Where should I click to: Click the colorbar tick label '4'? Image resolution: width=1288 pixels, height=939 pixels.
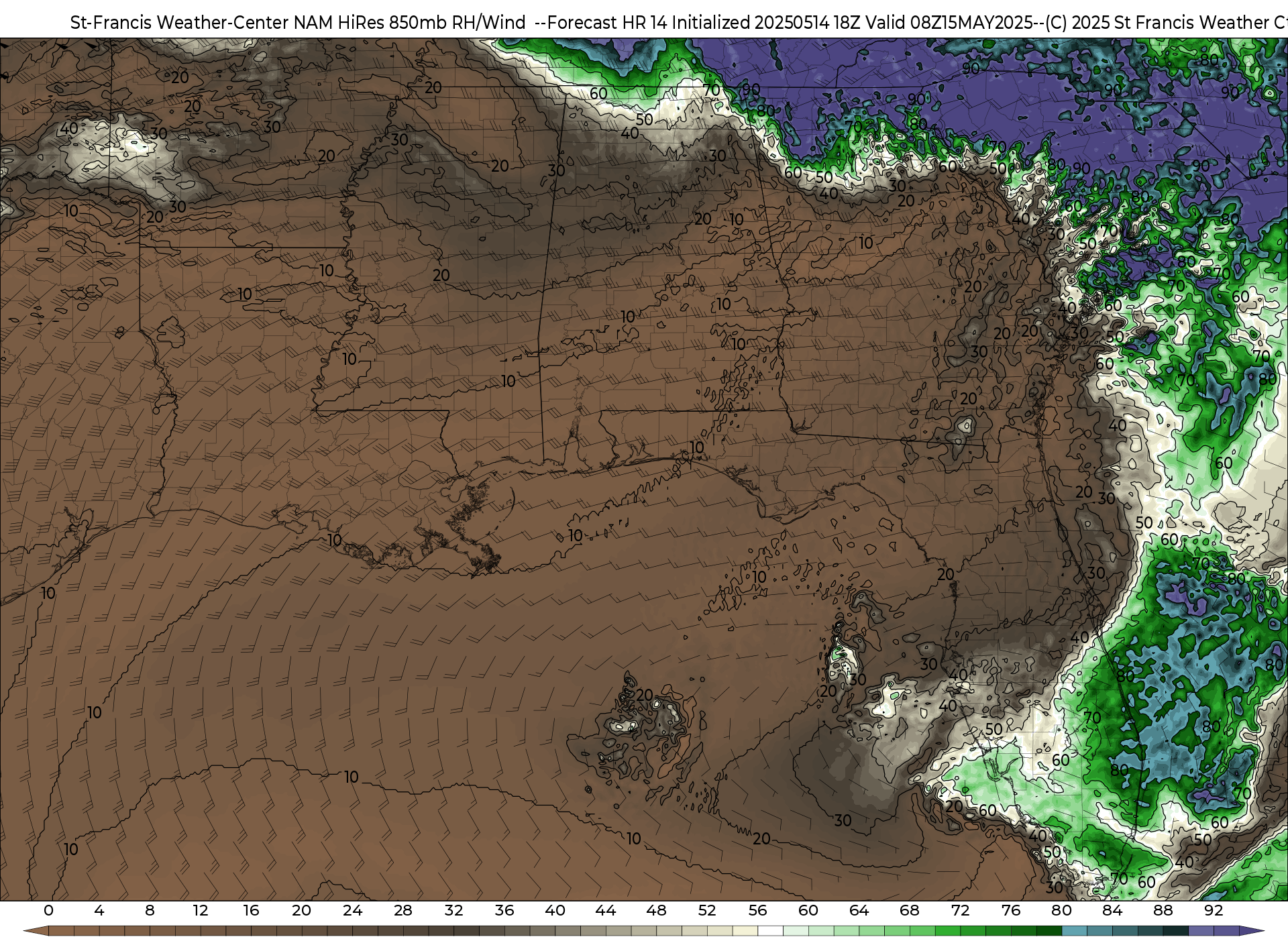[99, 910]
